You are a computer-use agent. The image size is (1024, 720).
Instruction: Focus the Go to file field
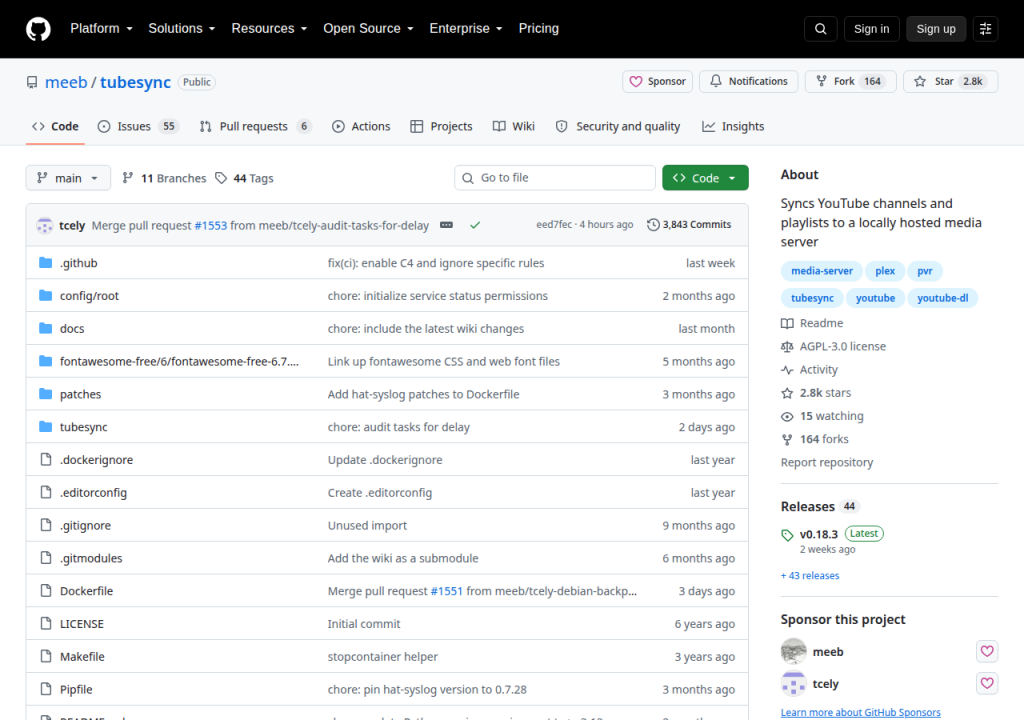[x=555, y=178]
